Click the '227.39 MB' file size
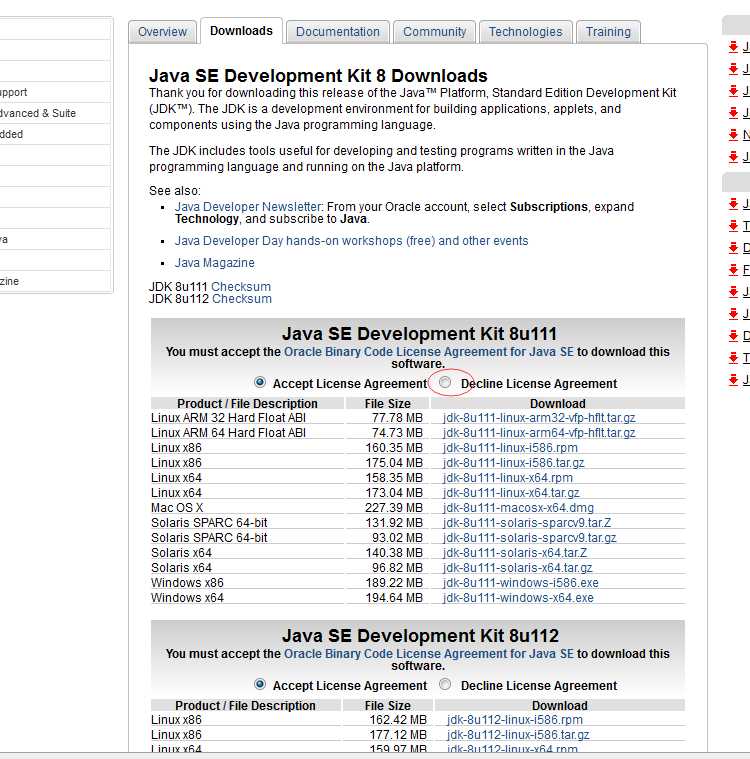 click(394, 508)
